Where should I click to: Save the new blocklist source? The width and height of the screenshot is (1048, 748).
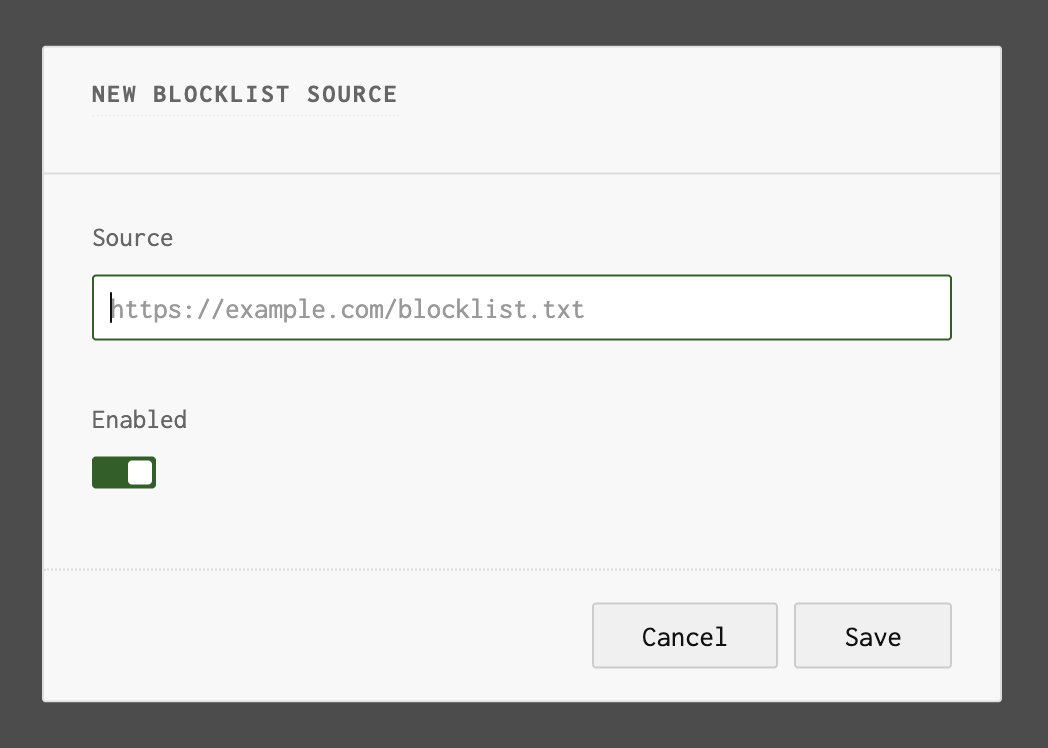point(871,636)
